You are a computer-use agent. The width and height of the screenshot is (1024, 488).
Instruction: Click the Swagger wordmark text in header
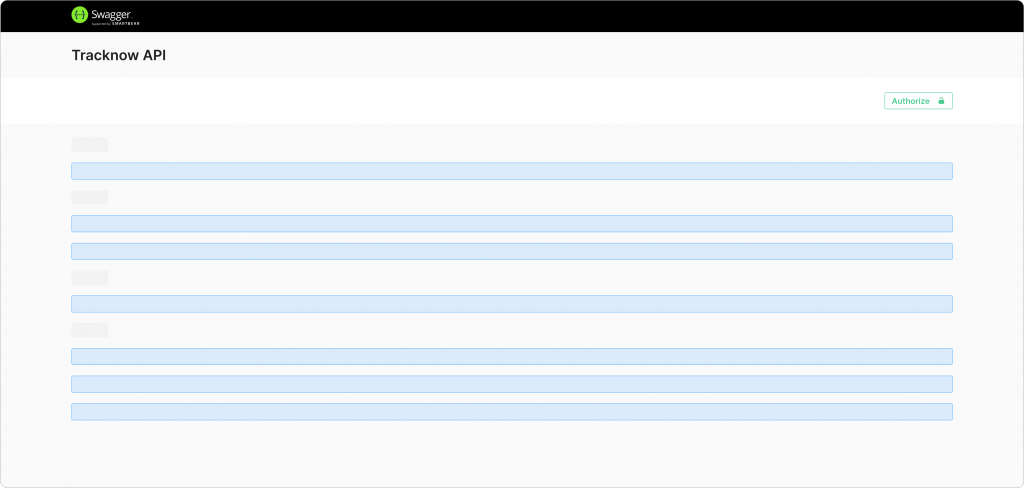[111, 12]
